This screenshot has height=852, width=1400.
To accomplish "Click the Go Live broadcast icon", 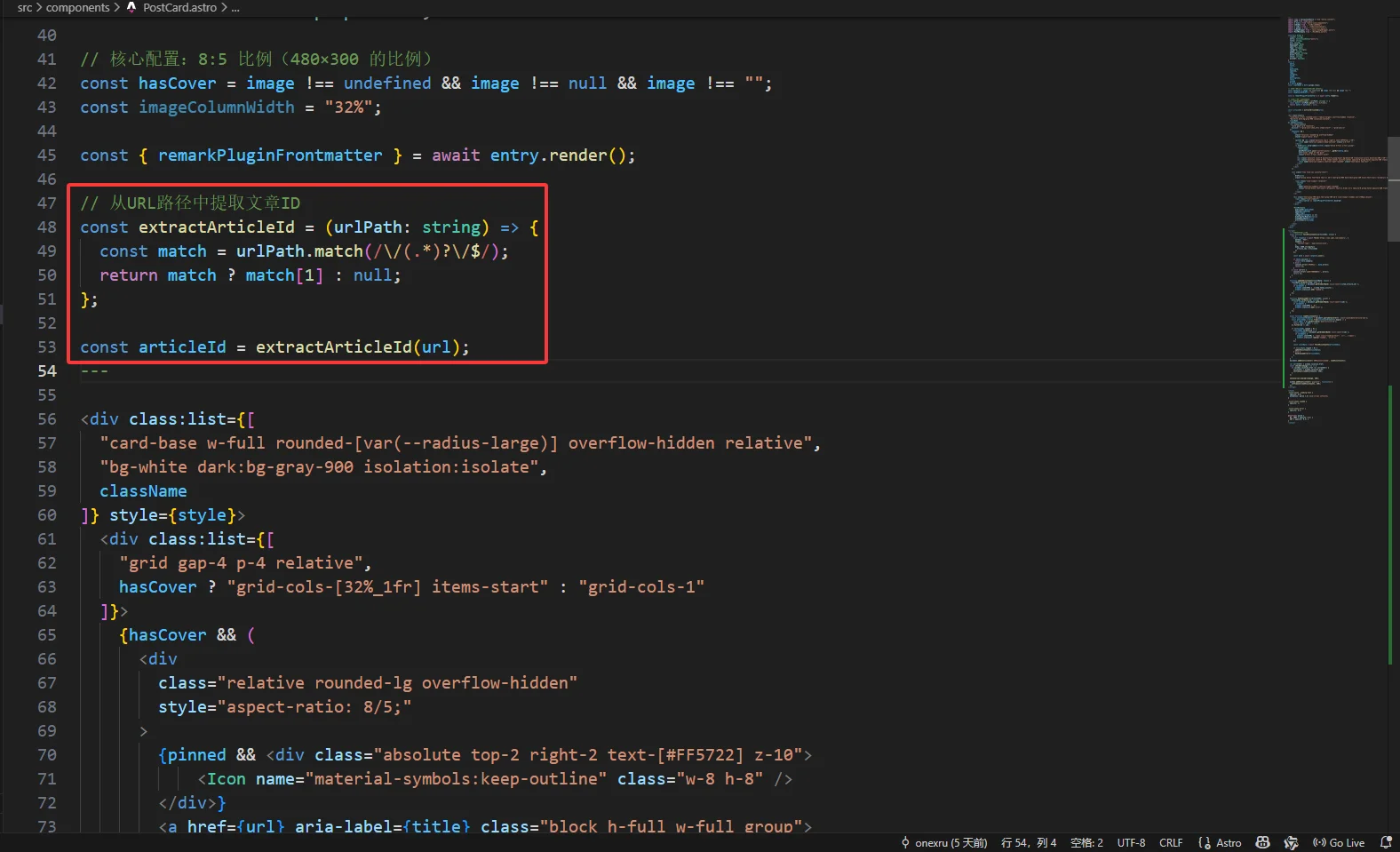I will tap(1319, 842).
